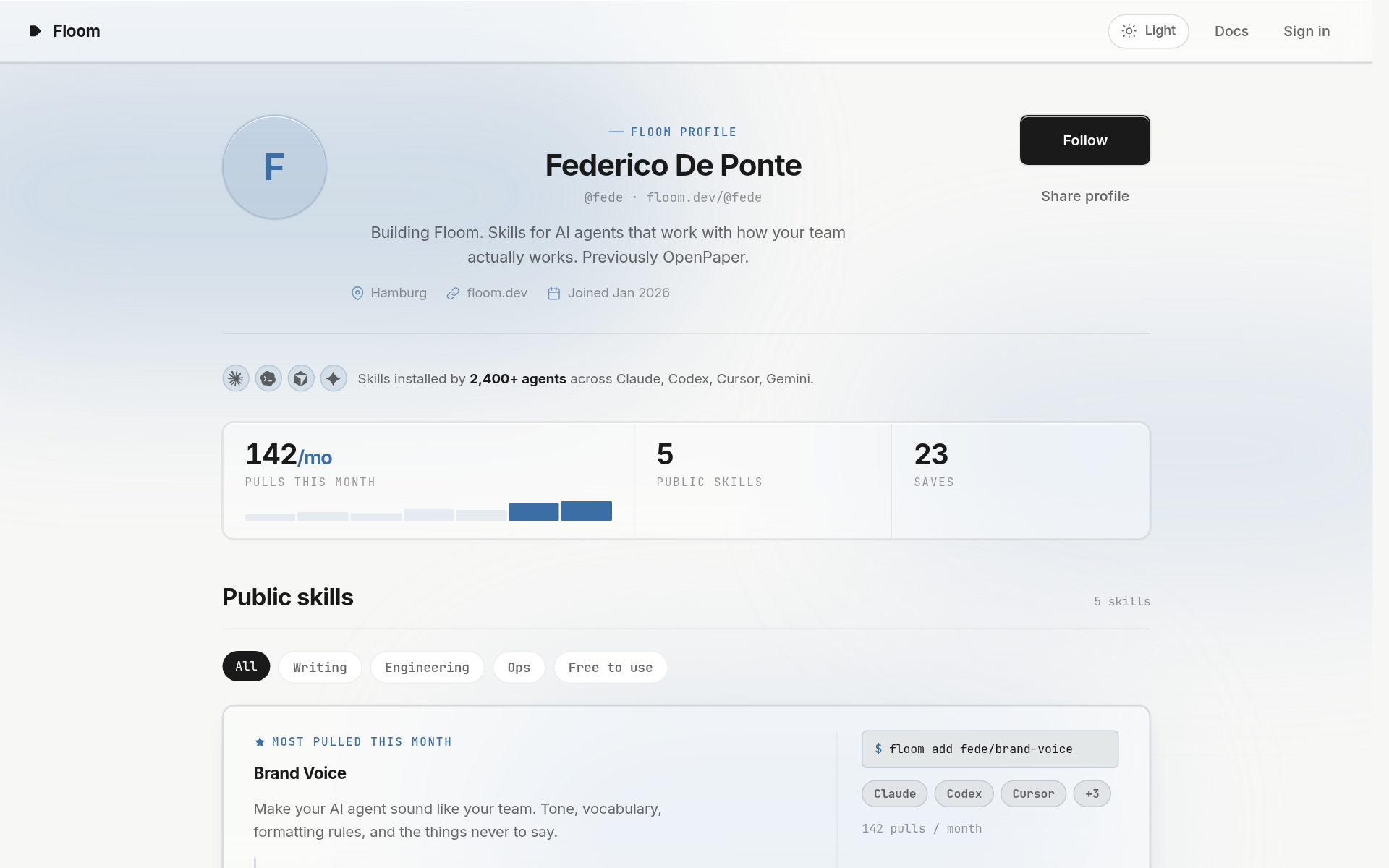Click the Federico De Ponte heading
This screenshot has height=868, width=1389.
(x=673, y=165)
